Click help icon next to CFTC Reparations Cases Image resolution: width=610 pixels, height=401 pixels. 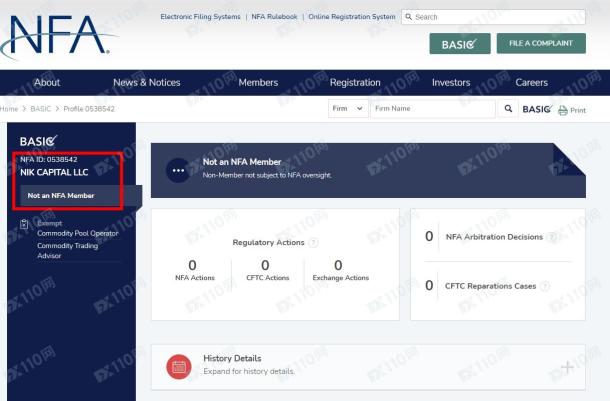point(545,286)
